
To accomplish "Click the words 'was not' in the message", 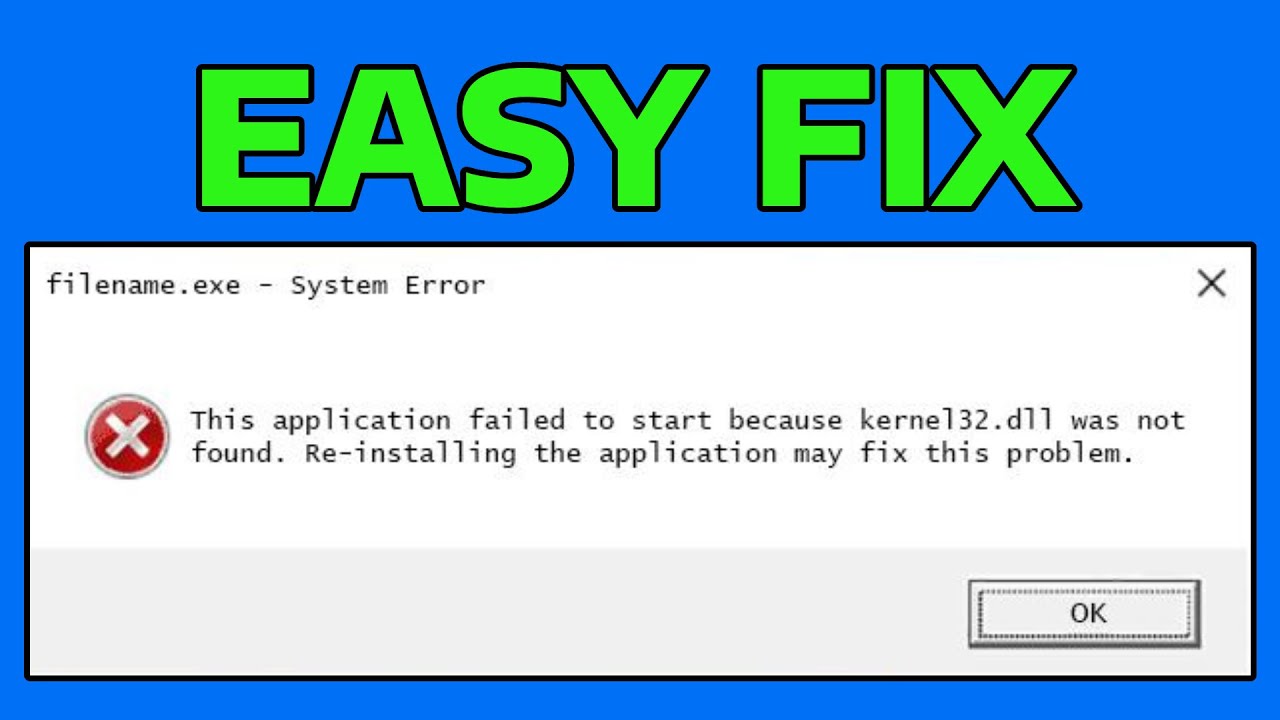I will [x=1127, y=420].
